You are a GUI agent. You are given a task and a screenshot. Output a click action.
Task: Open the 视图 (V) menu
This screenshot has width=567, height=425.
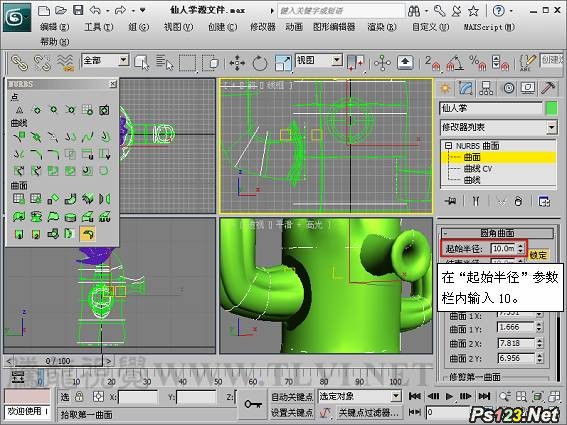pyautogui.click(x=178, y=27)
